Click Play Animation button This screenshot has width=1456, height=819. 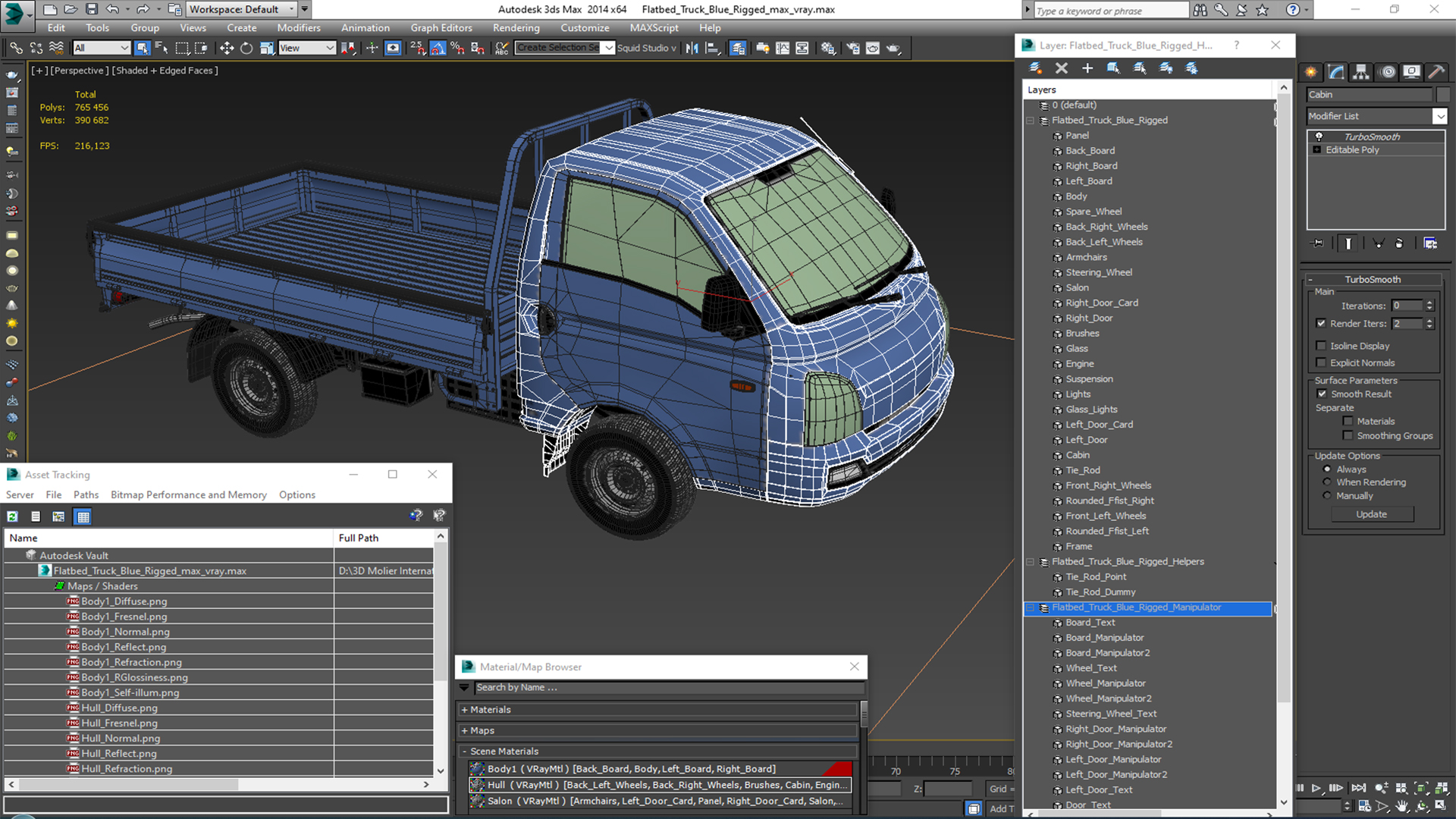point(1316,789)
